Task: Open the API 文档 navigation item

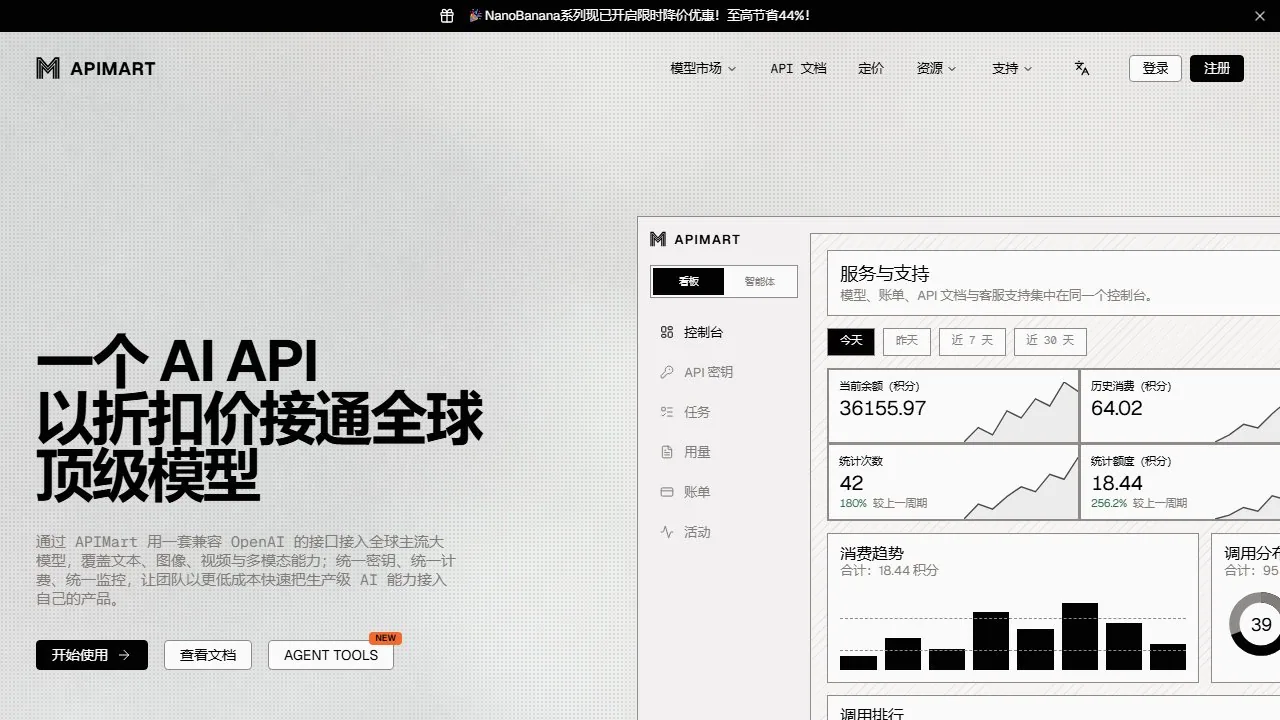Action: [x=798, y=68]
